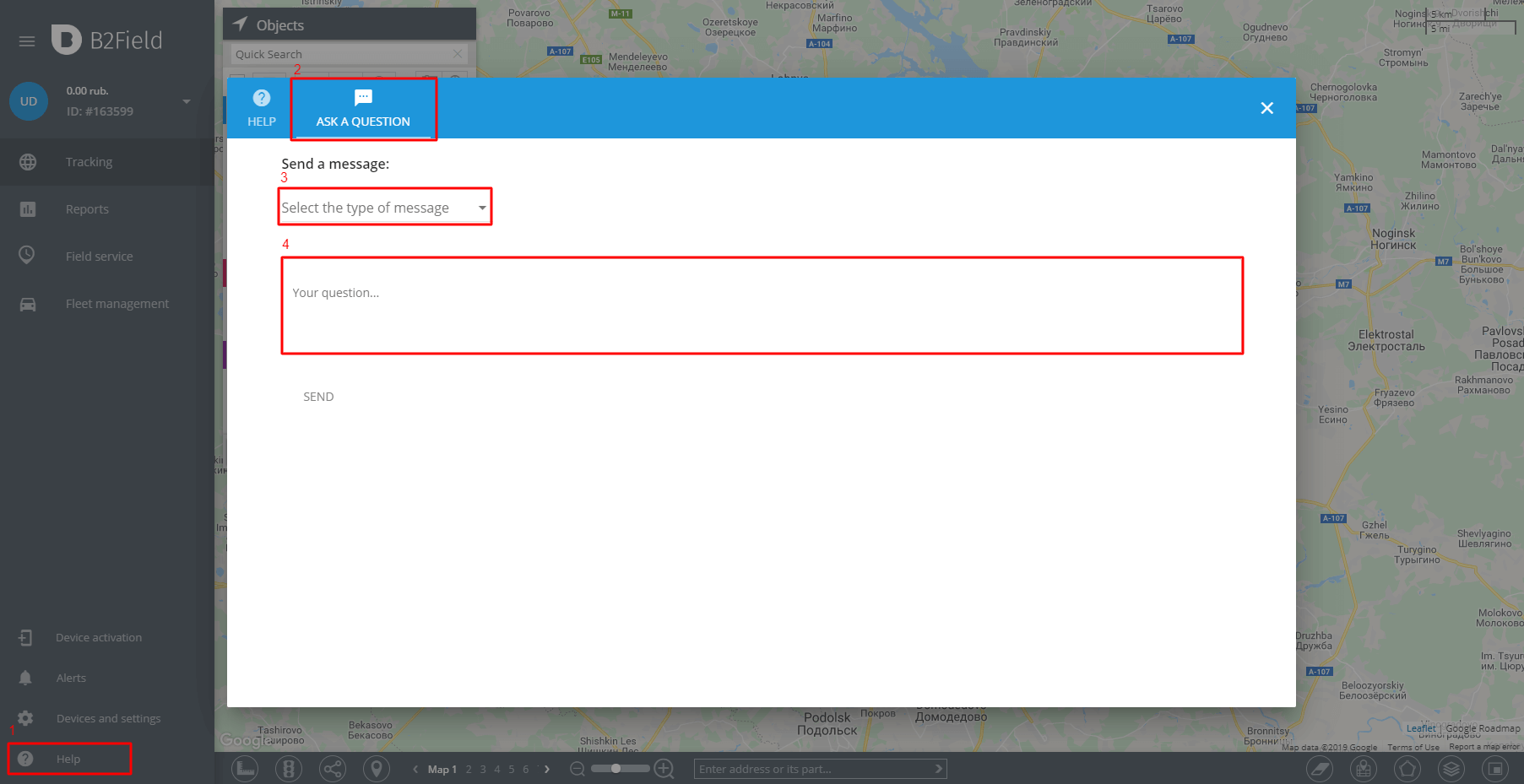Go to Field service
1524x784 pixels.
[106, 257]
